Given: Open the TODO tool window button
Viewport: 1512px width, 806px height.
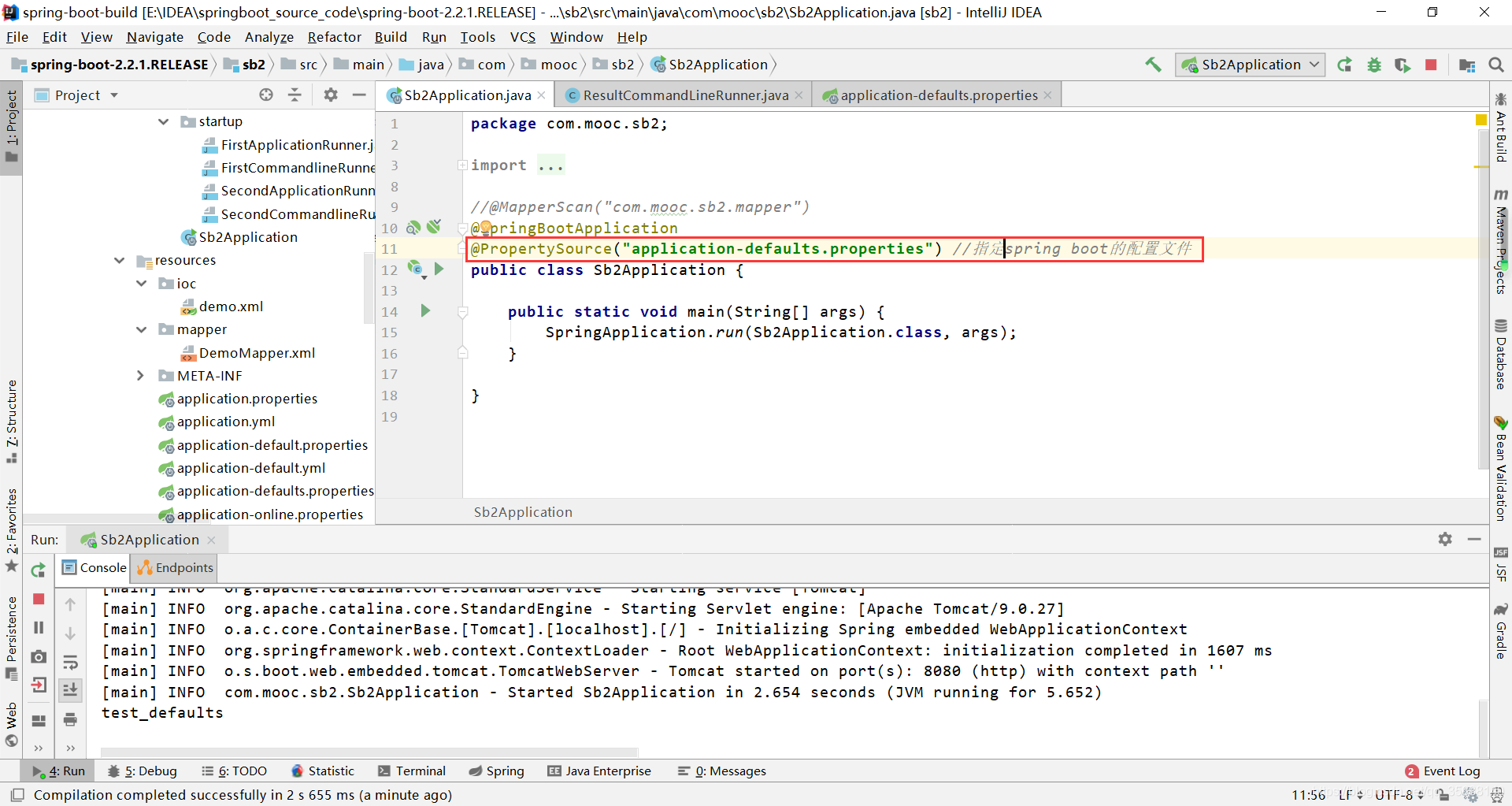Looking at the screenshot, I should (x=235, y=771).
